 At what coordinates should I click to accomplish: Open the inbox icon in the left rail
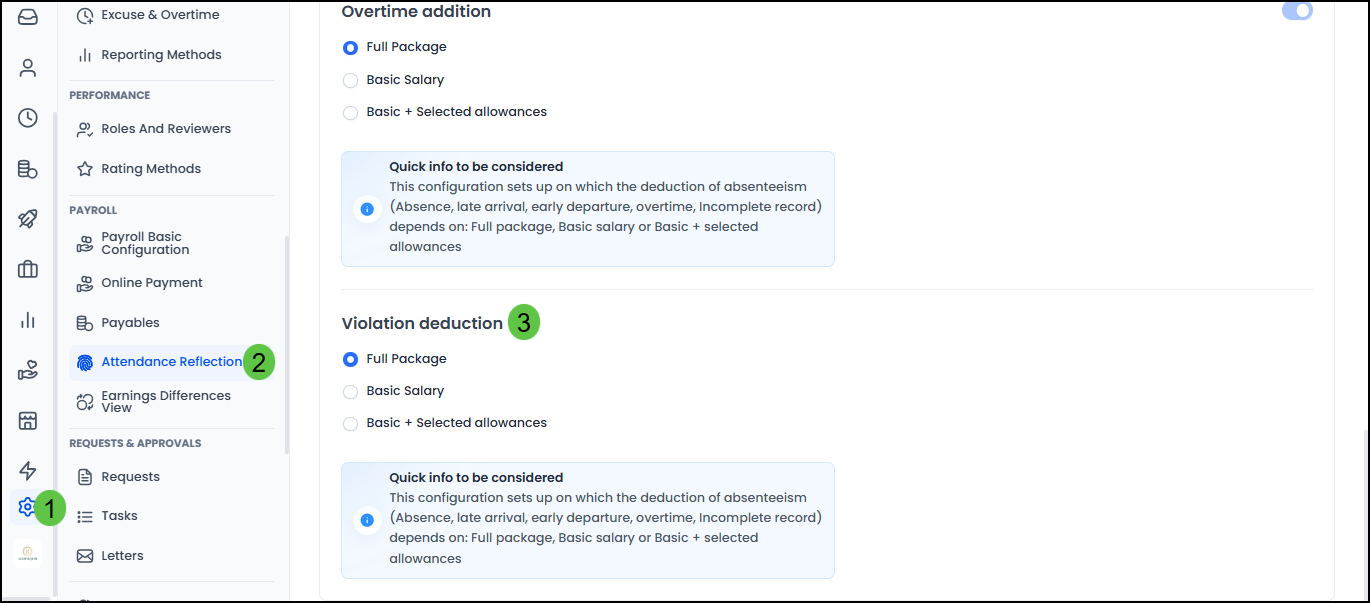[x=28, y=16]
